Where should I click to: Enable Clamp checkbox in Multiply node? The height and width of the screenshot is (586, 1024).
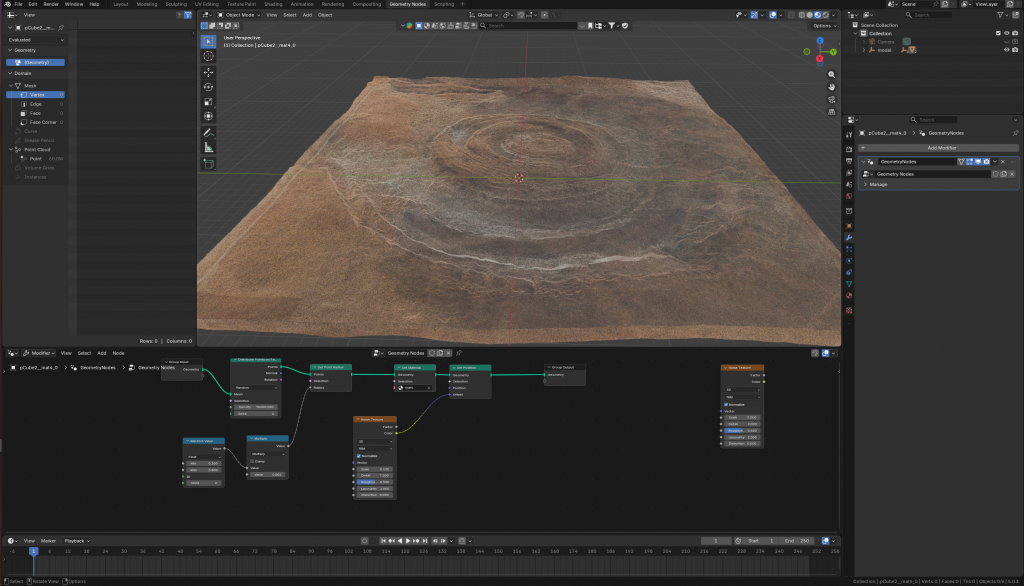252,461
